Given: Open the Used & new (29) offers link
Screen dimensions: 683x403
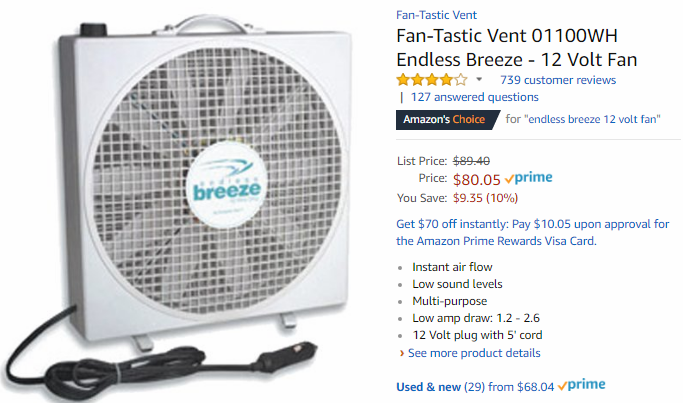Looking at the screenshot, I should coord(475,387).
